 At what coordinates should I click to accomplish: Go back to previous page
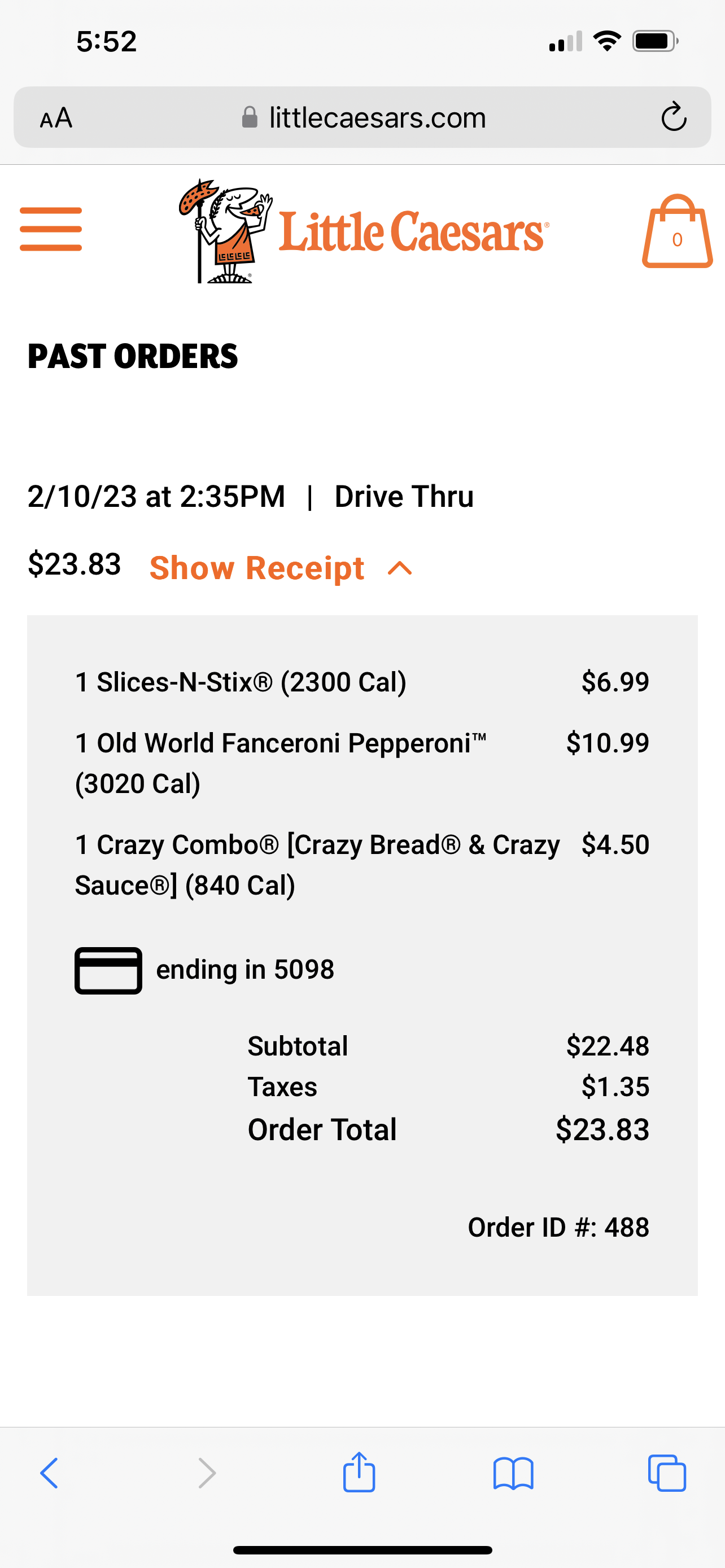coord(49,1473)
